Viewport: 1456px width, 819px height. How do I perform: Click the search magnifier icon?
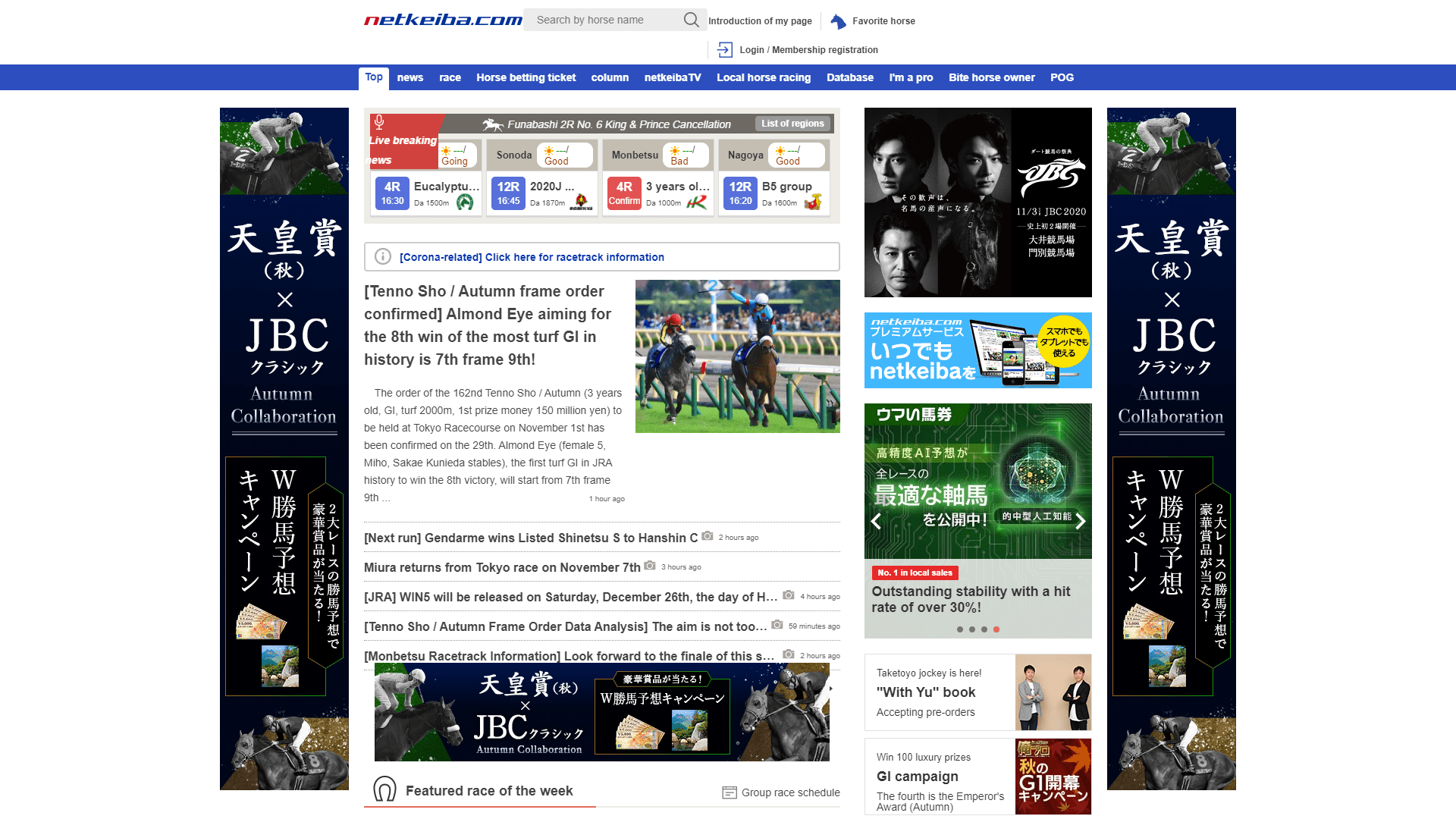(691, 20)
